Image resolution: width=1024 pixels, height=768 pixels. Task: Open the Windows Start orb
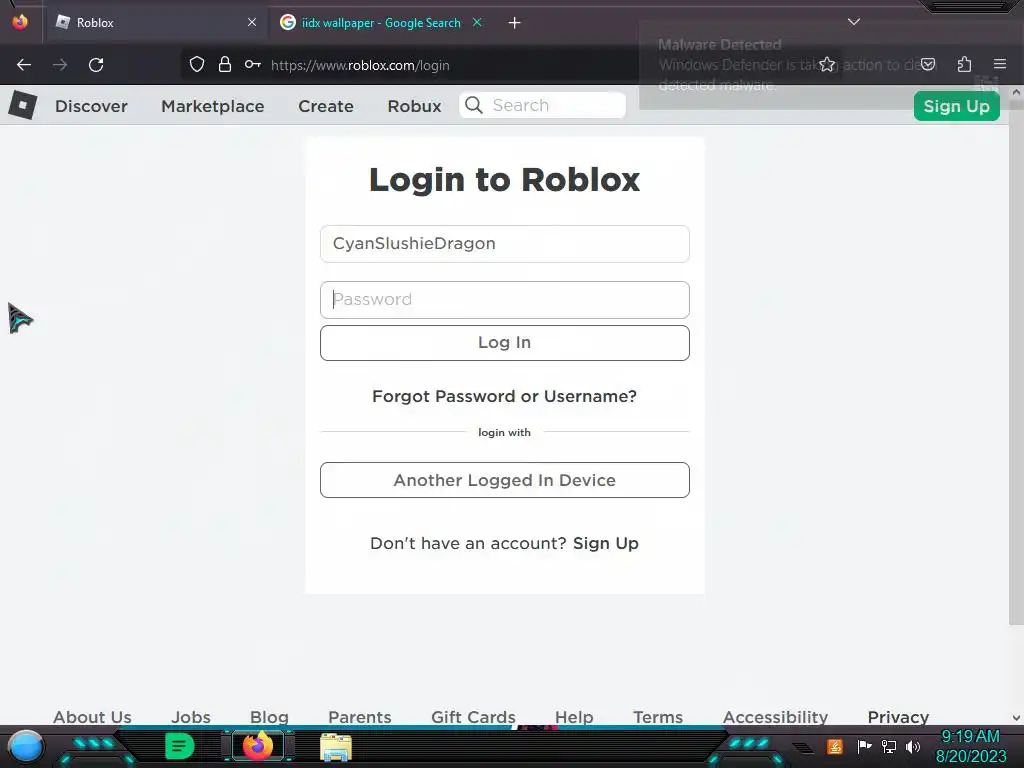tap(25, 746)
